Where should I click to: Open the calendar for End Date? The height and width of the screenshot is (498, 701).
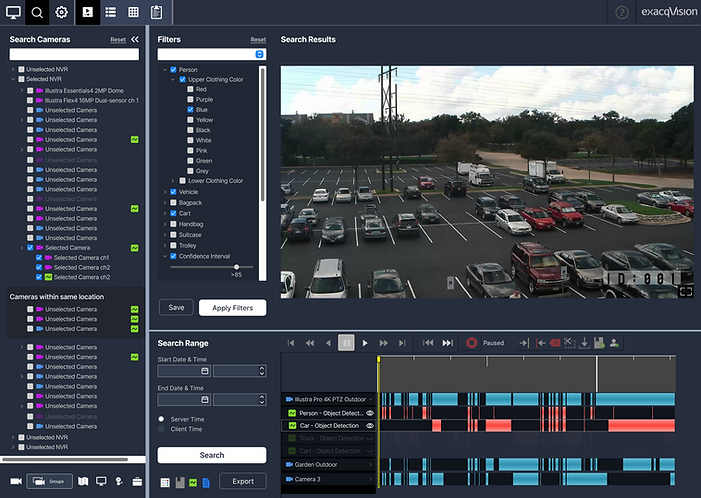pos(205,399)
